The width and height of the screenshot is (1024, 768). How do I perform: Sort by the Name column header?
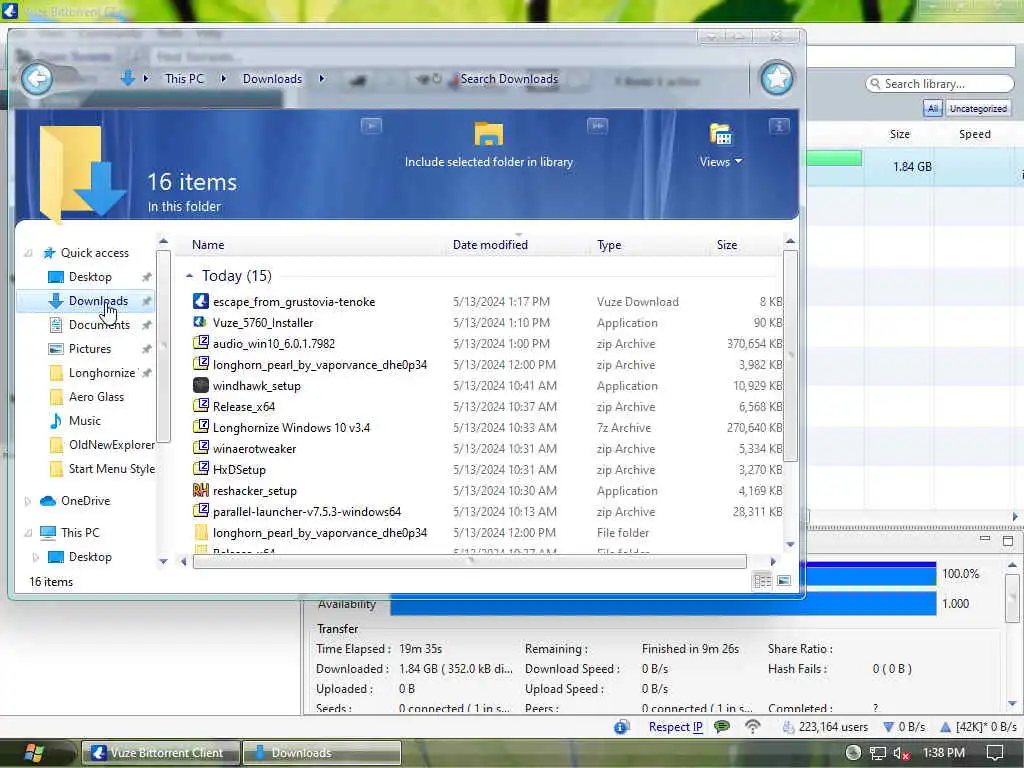click(x=208, y=245)
